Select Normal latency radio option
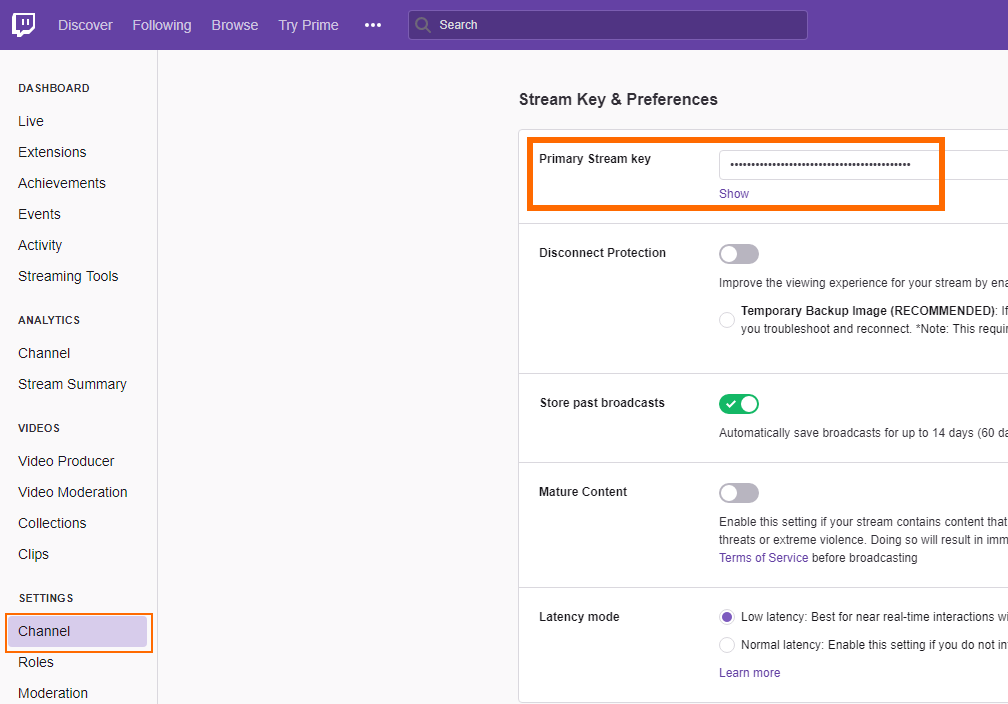This screenshot has width=1008, height=704. point(727,645)
